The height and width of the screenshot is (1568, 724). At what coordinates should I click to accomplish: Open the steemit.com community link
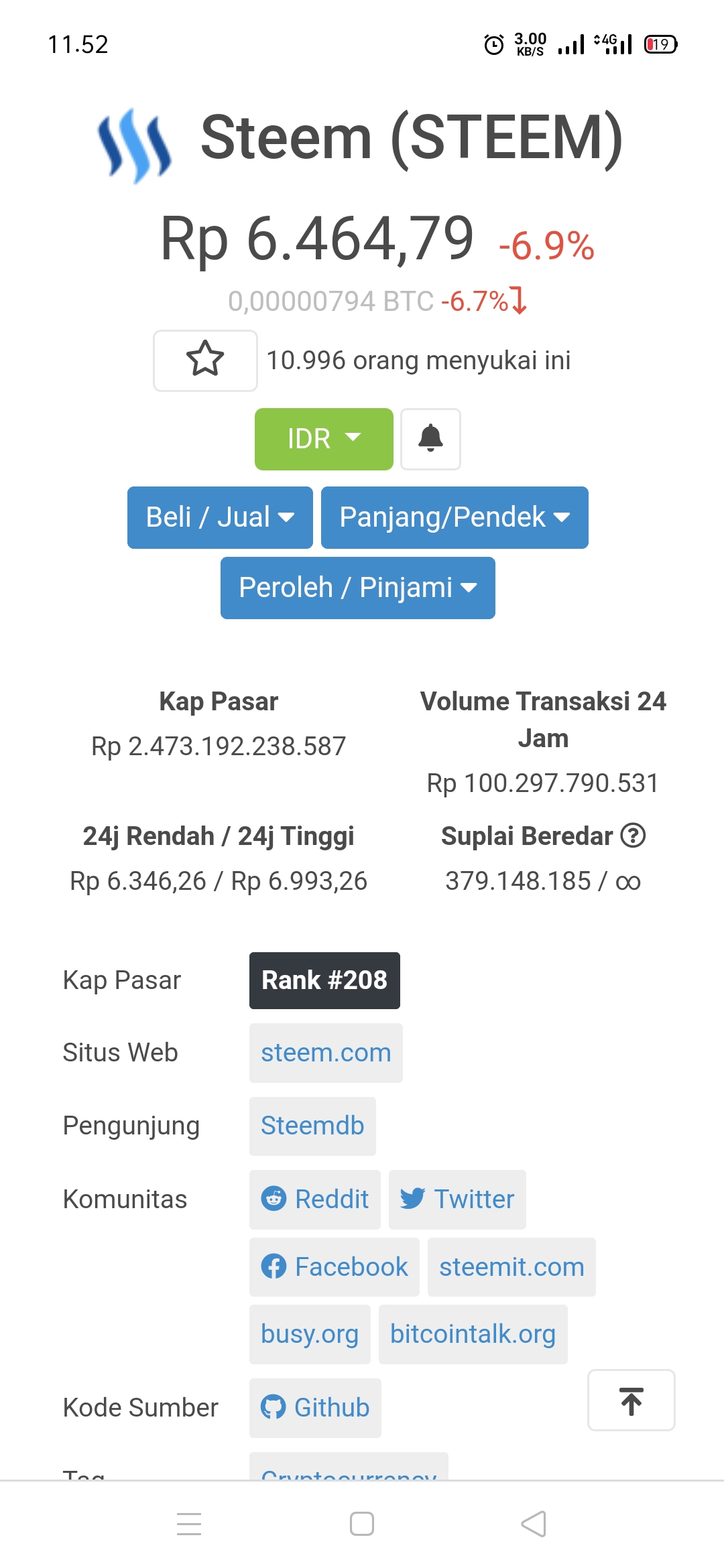pos(511,1267)
